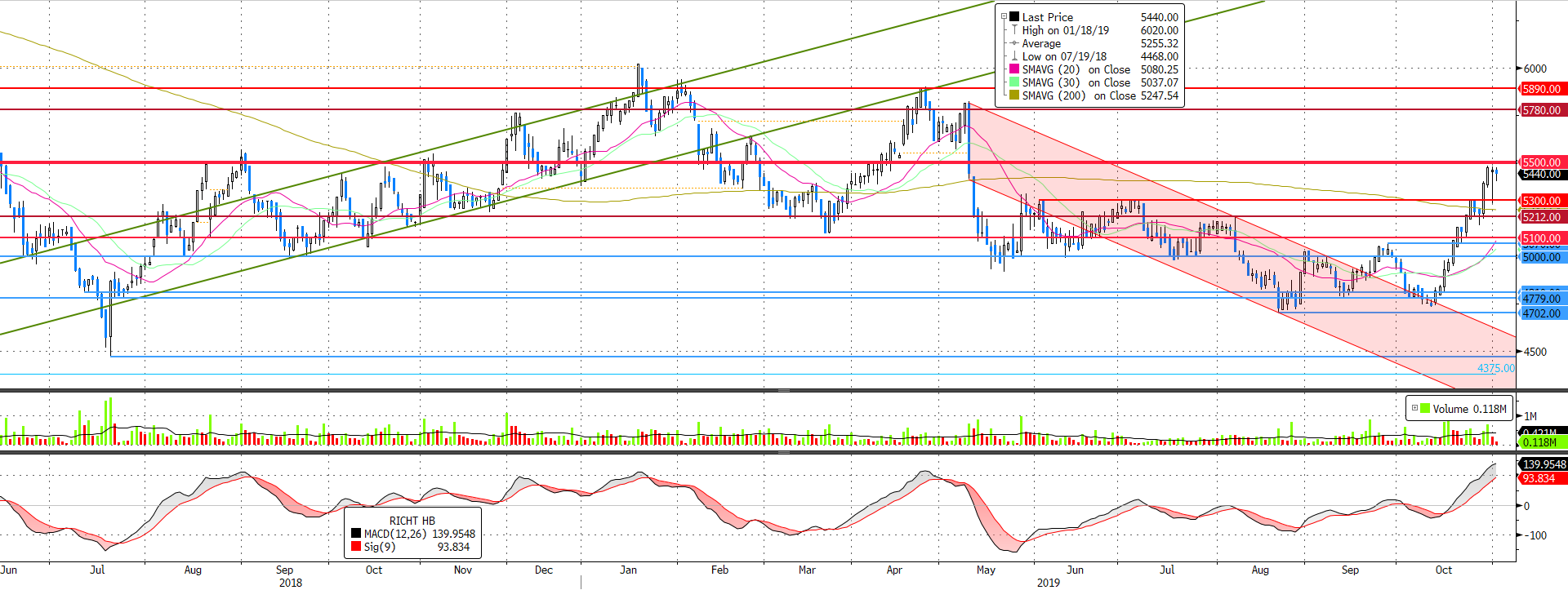
Task: Click the magenta SMAVG (20) color swatch
Action: [1014, 69]
